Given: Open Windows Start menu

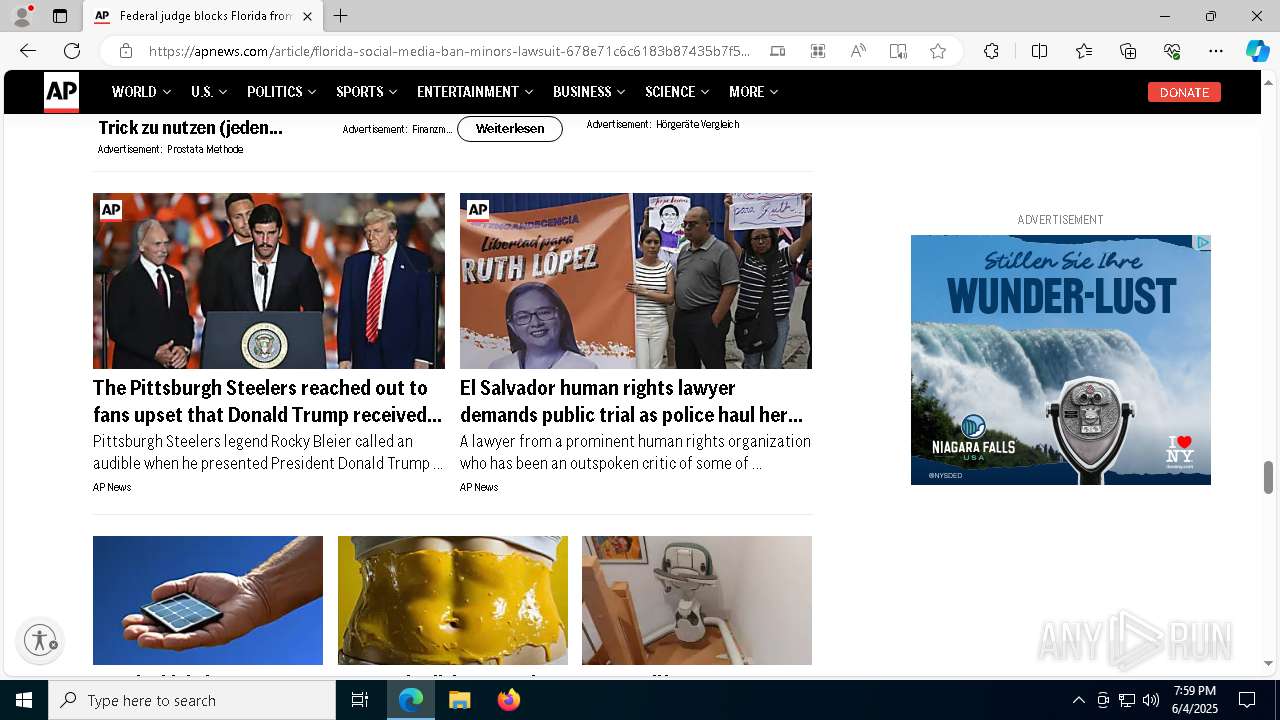Looking at the screenshot, I should point(24,700).
